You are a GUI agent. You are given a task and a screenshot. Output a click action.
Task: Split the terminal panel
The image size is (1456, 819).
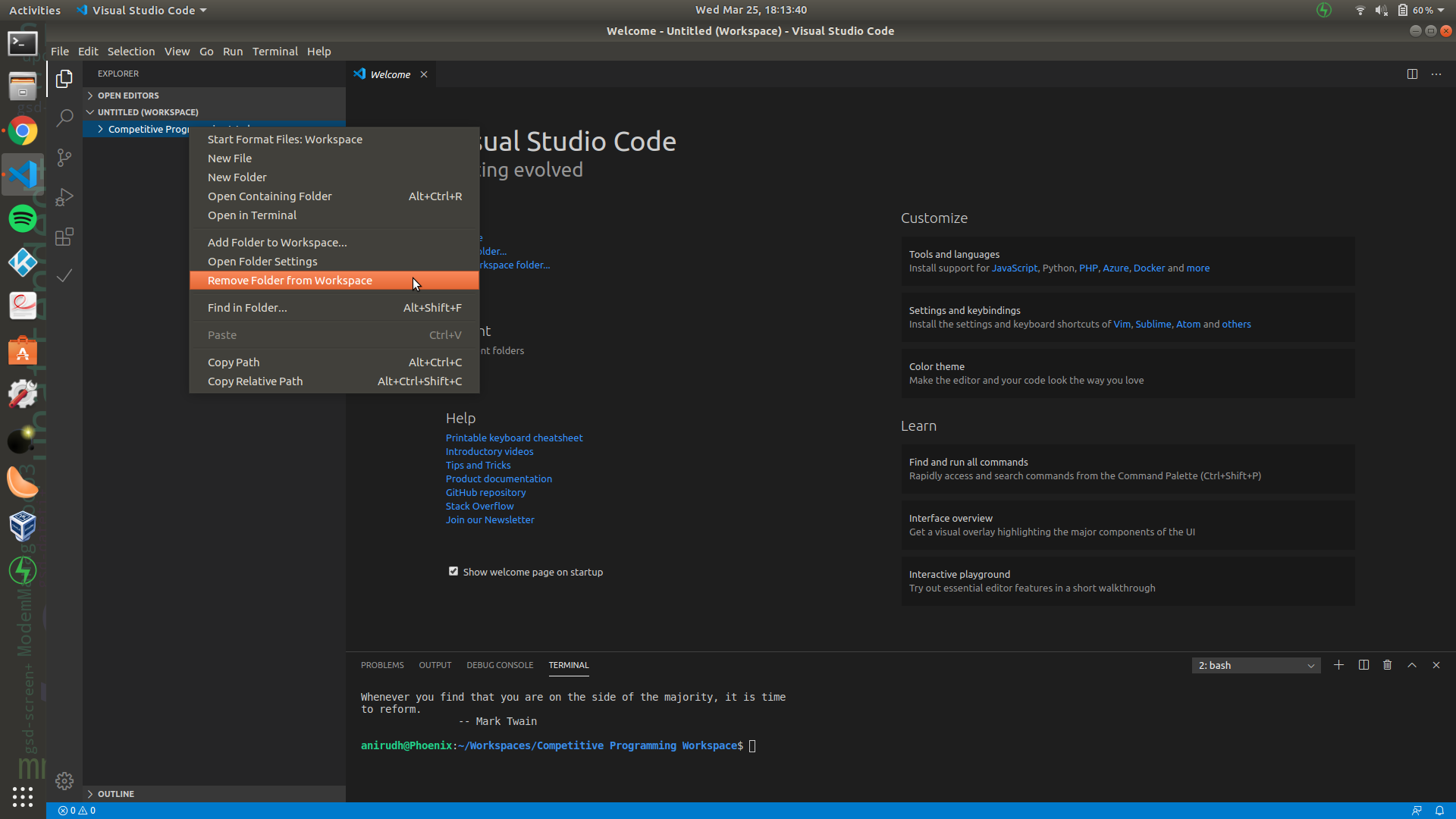(x=1363, y=665)
